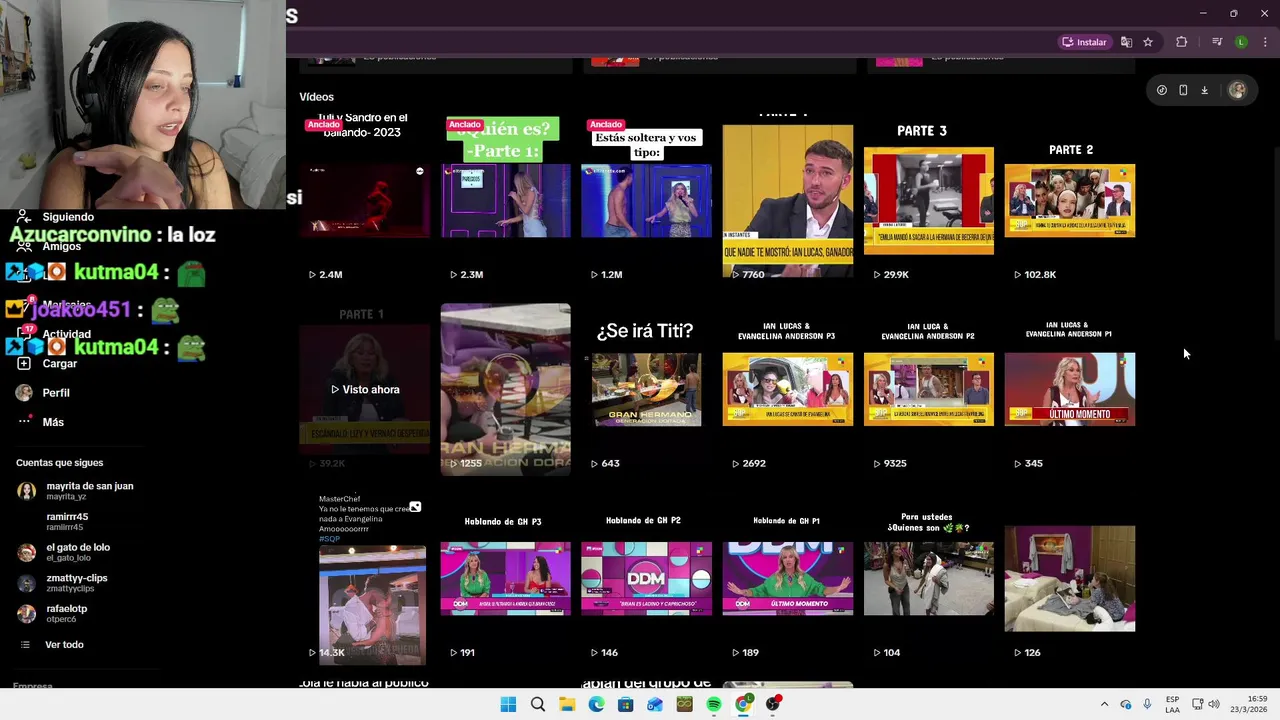This screenshot has height=720, width=1280.
Task: Expand the Más sidebar menu
Action: 53,422
